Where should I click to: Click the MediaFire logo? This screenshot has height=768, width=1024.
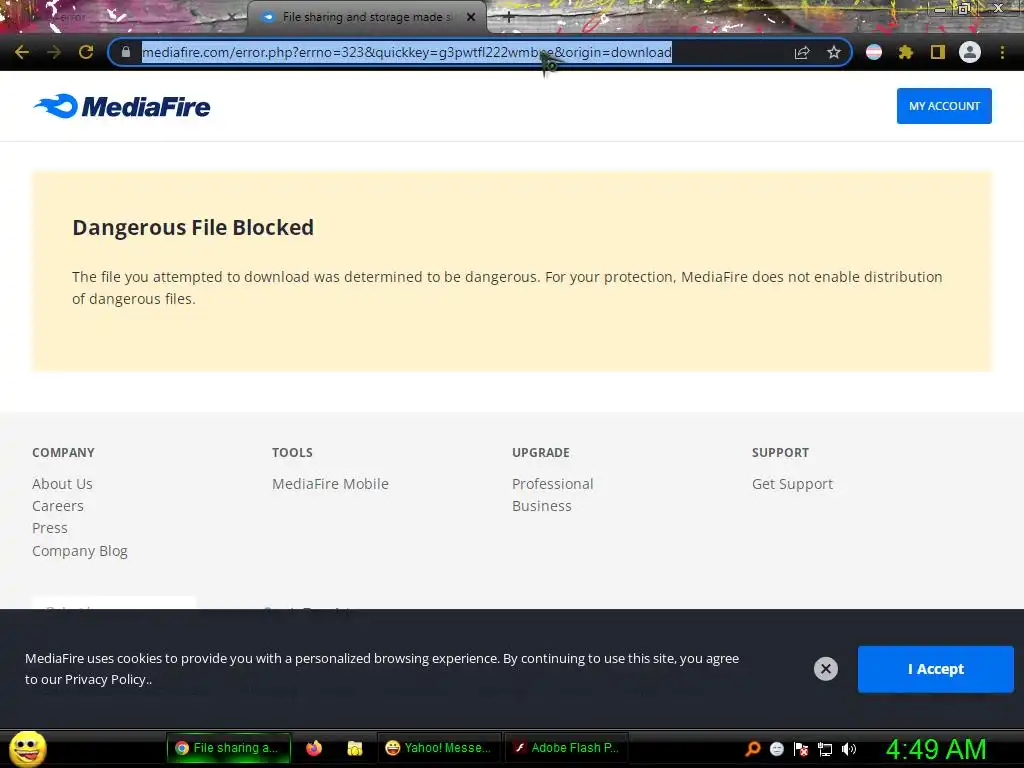(121, 106)
